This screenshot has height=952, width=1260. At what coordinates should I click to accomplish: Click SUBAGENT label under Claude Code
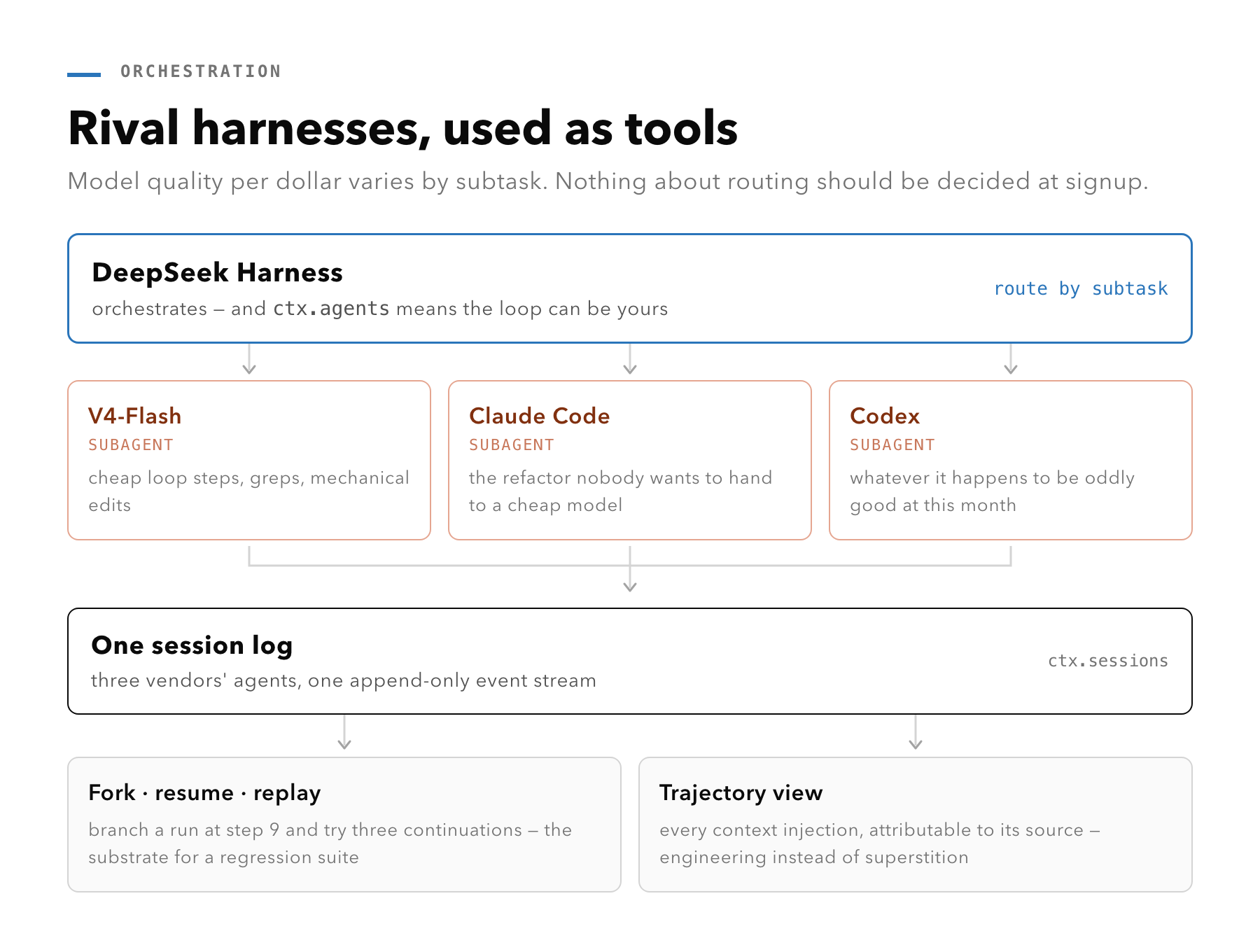pyautogui.click(x=512, y=445)
